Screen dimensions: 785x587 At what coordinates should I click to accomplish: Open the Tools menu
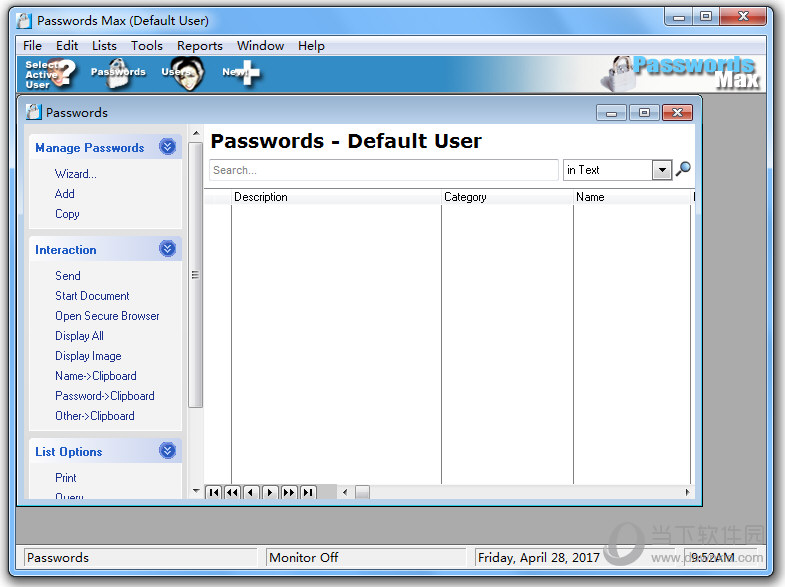tap(147, 46)
